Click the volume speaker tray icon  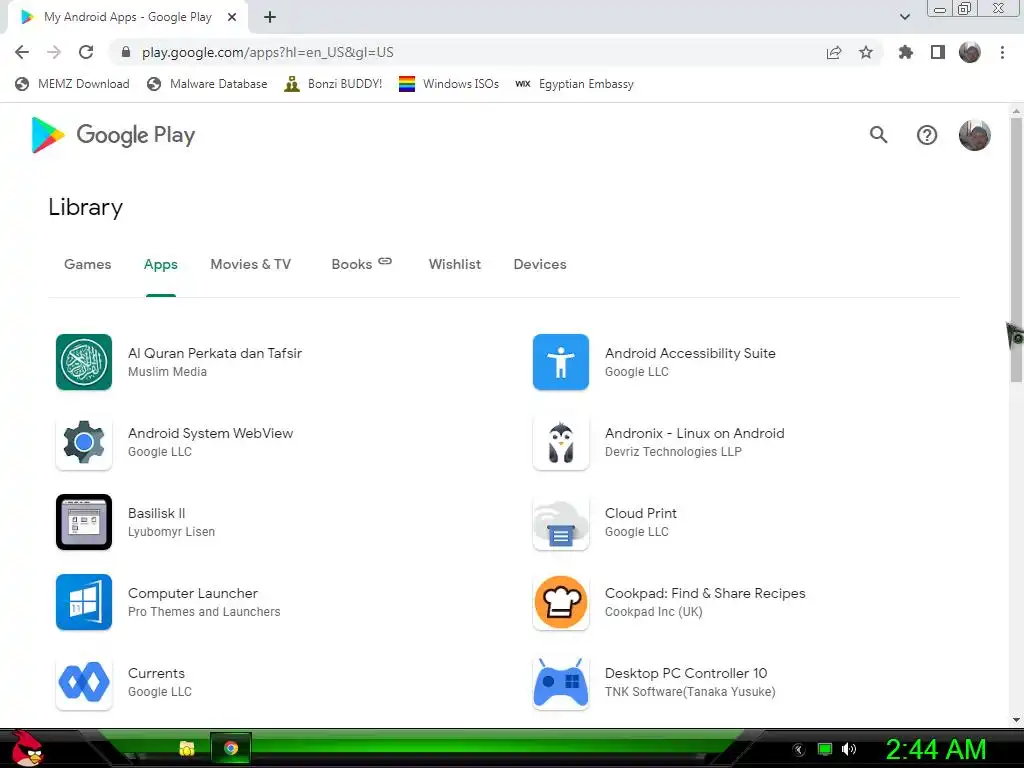[849, 749]
